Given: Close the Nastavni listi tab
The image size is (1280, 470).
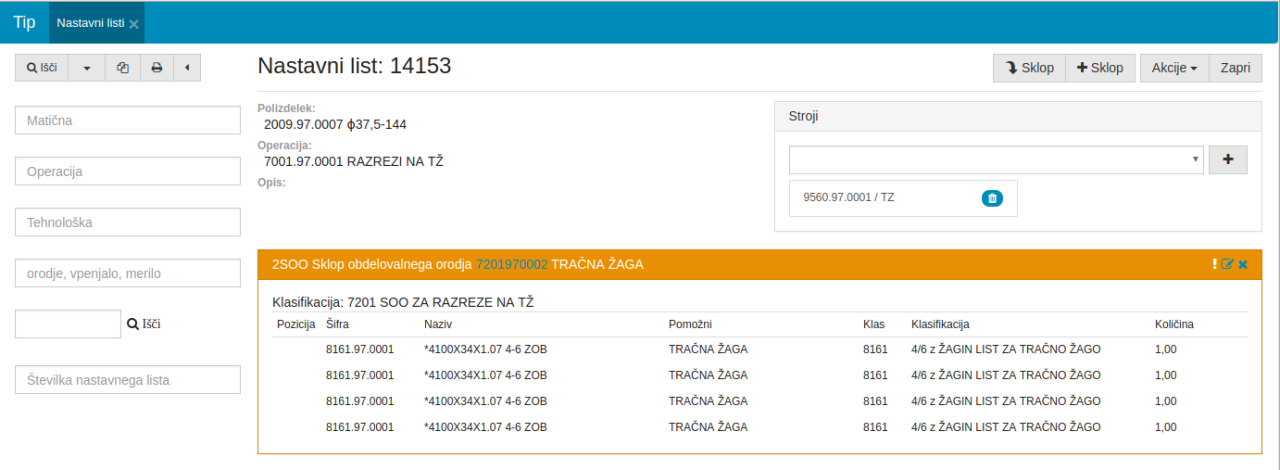Looking at the screenshot, I should [x=134, y=23].
